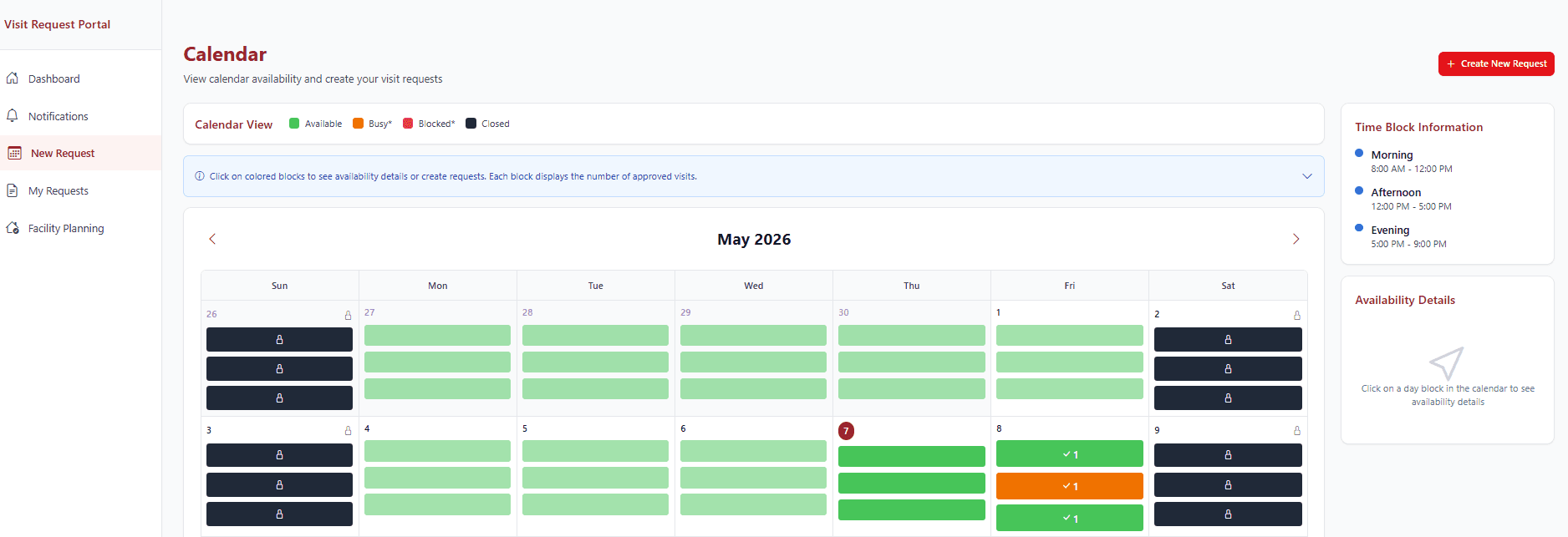Select evening block on Thursday 7
The width and height of the screenshot is (1568, 537).
pyautogui.click(x=911, y=509)
